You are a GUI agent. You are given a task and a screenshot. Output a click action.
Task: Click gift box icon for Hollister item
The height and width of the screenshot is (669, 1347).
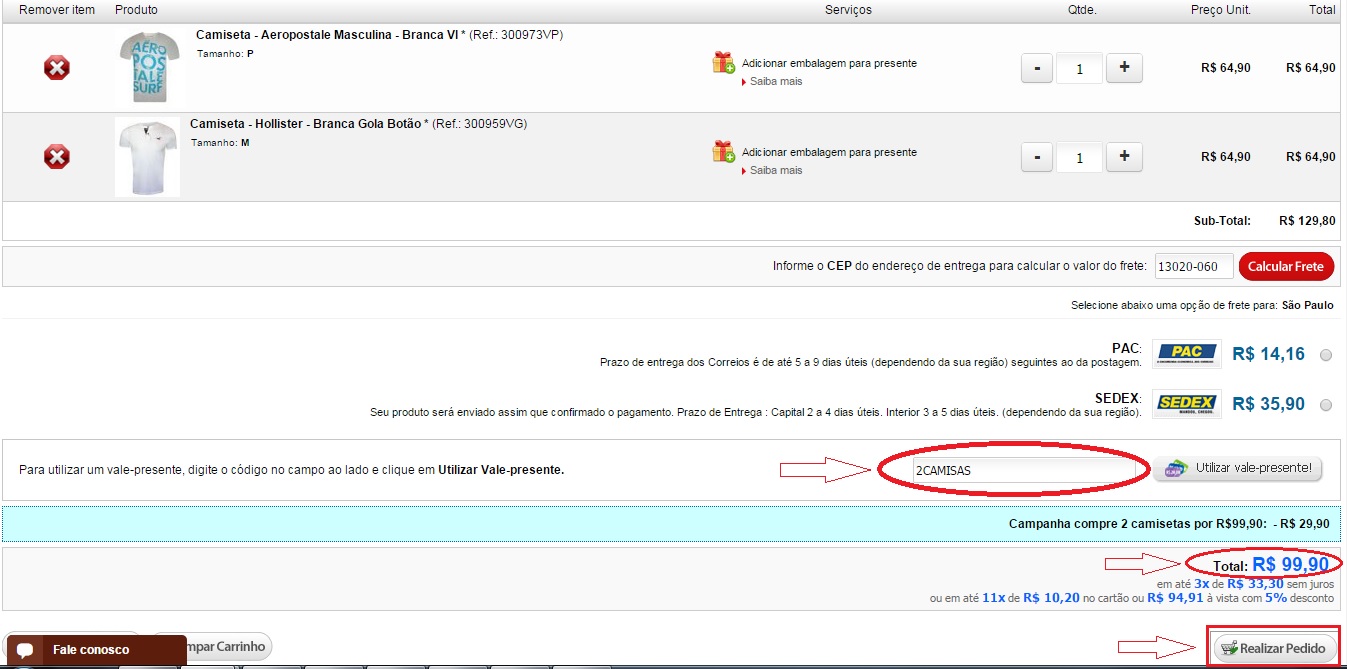(723, 152)
